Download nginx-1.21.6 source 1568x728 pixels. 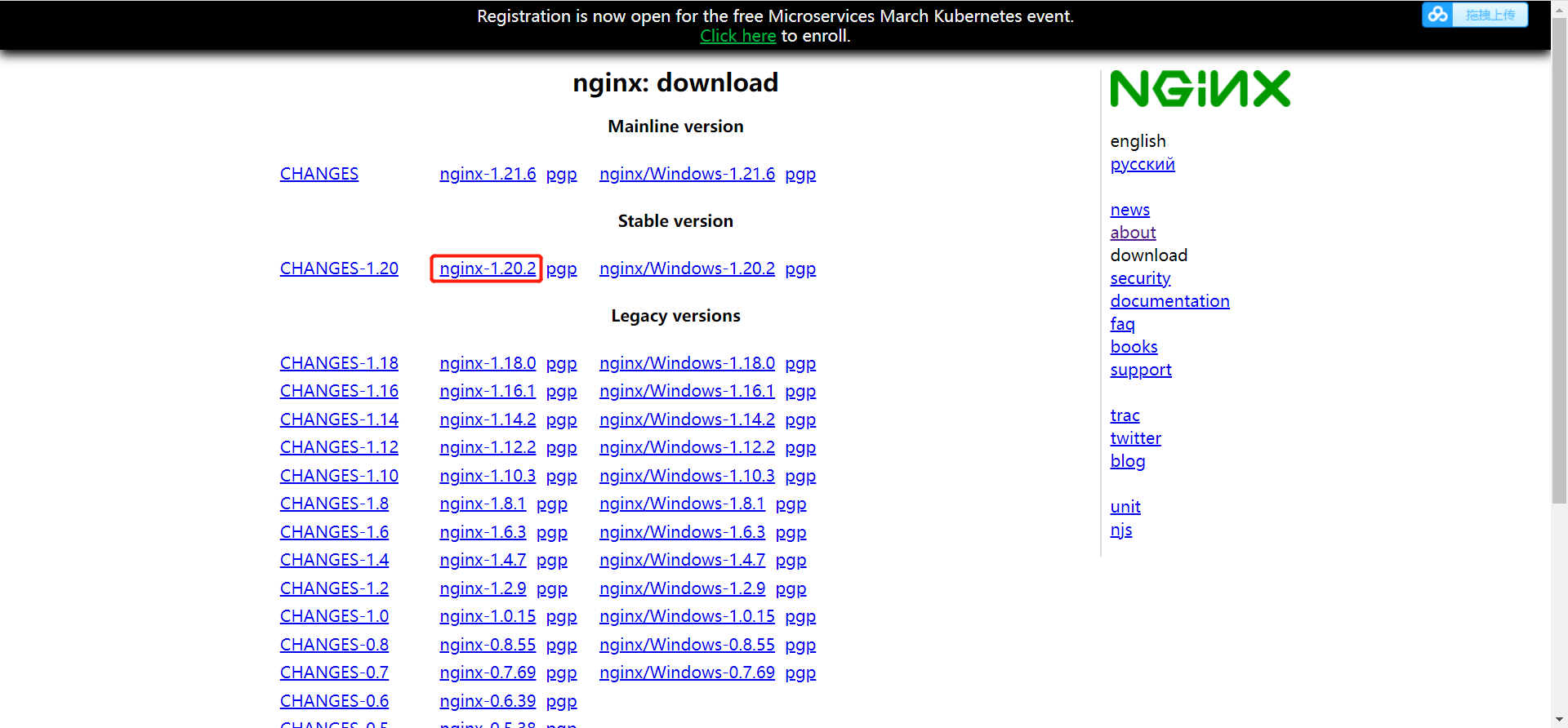488,174
